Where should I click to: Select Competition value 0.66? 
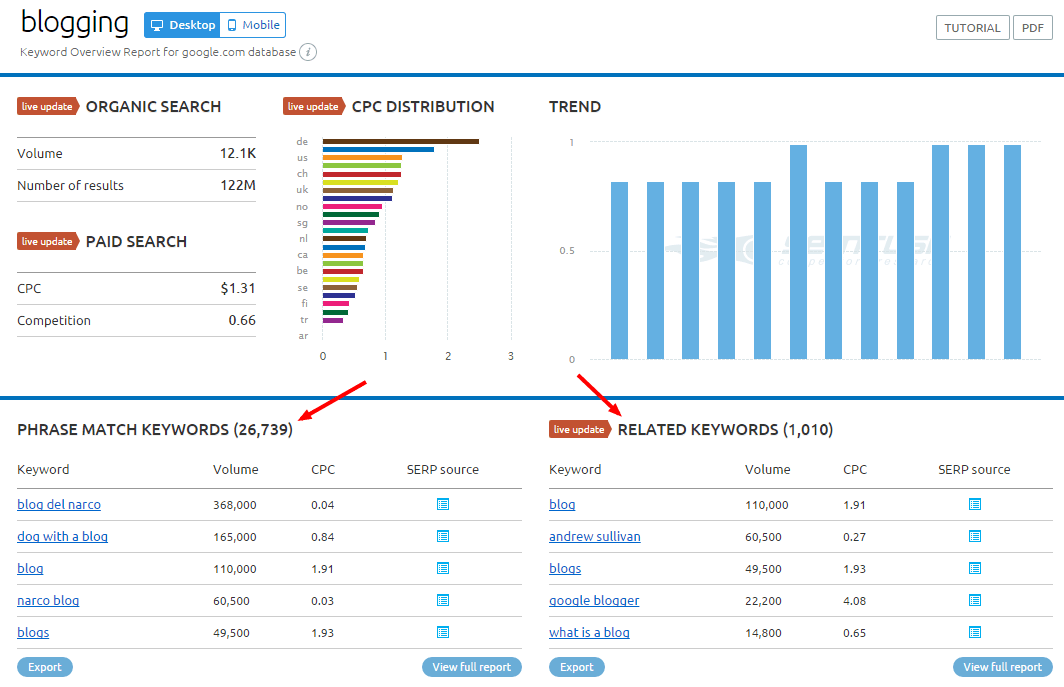pyautogui.click(x=242, y=320)
